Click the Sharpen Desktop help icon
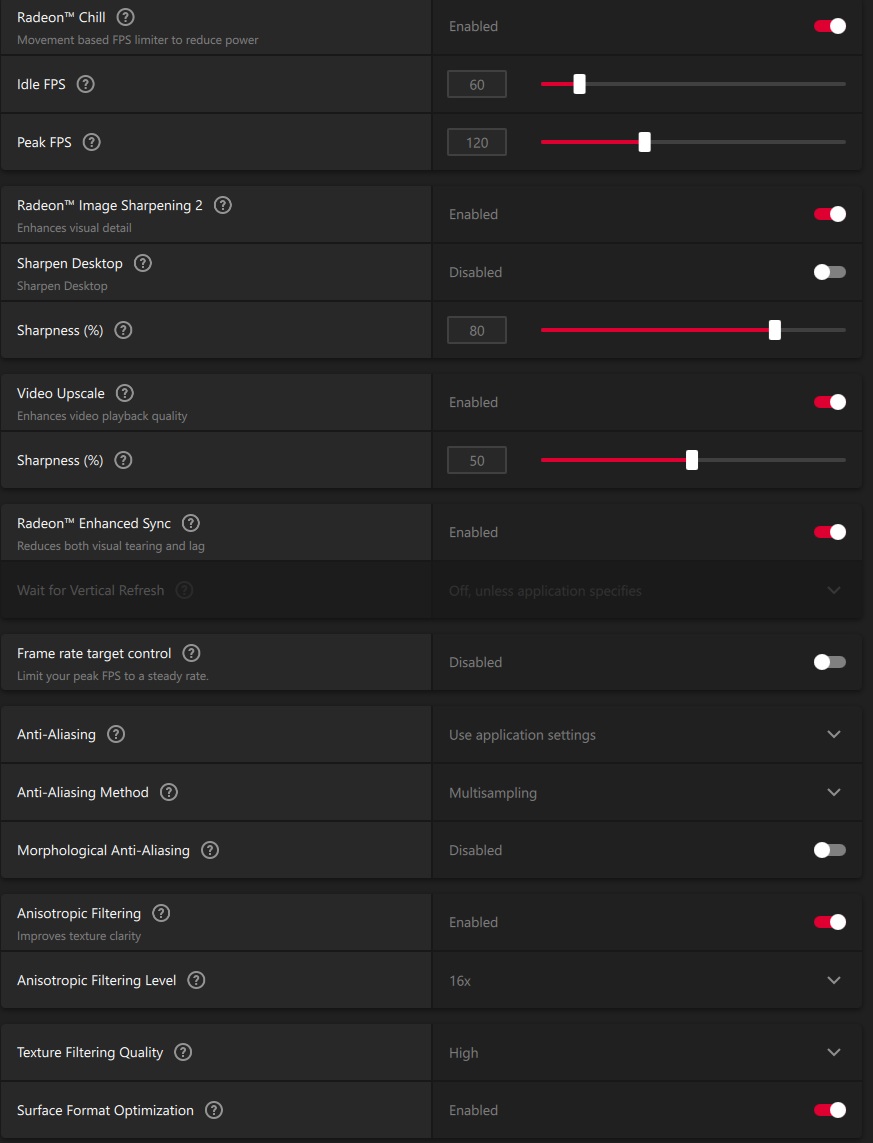The image size is (873, 1143). (x=143, y=263)
